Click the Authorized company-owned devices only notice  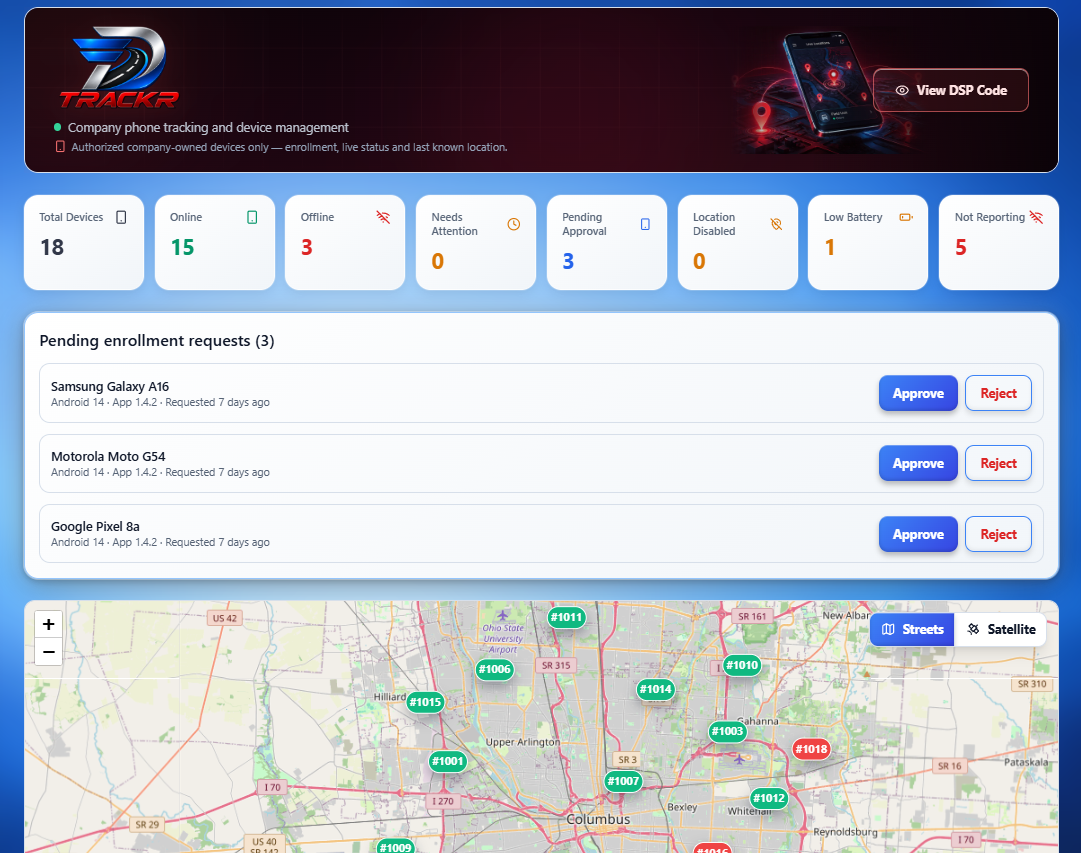point(289,147)
